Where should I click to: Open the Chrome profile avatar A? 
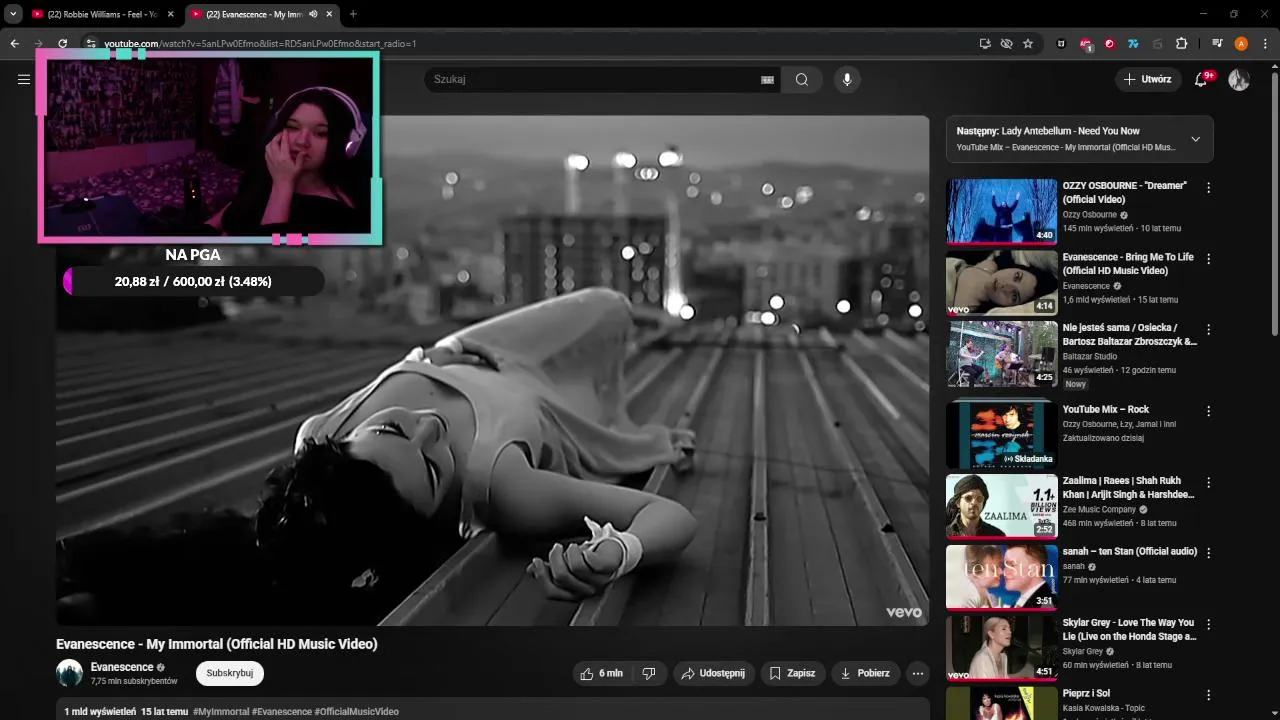1241,44
